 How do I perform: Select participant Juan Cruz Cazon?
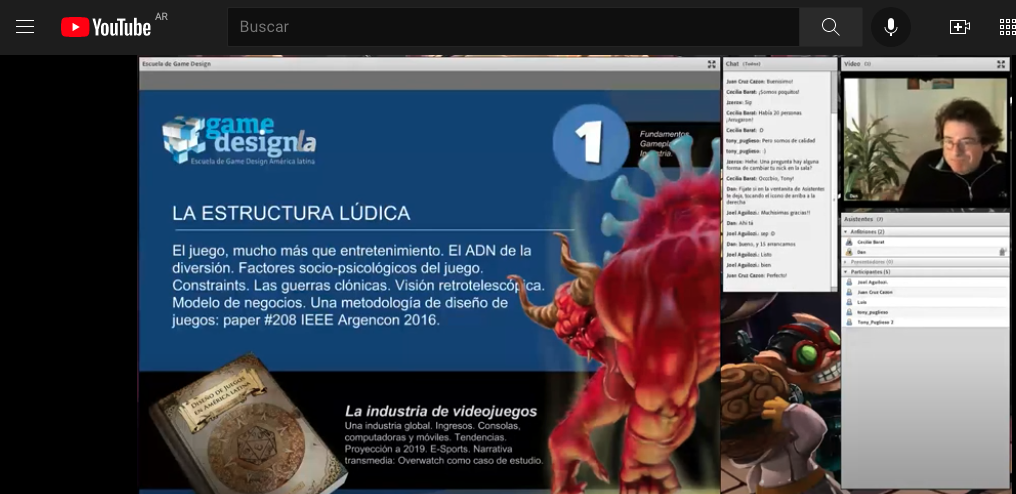pyautogui.click(x=875, y=292)
